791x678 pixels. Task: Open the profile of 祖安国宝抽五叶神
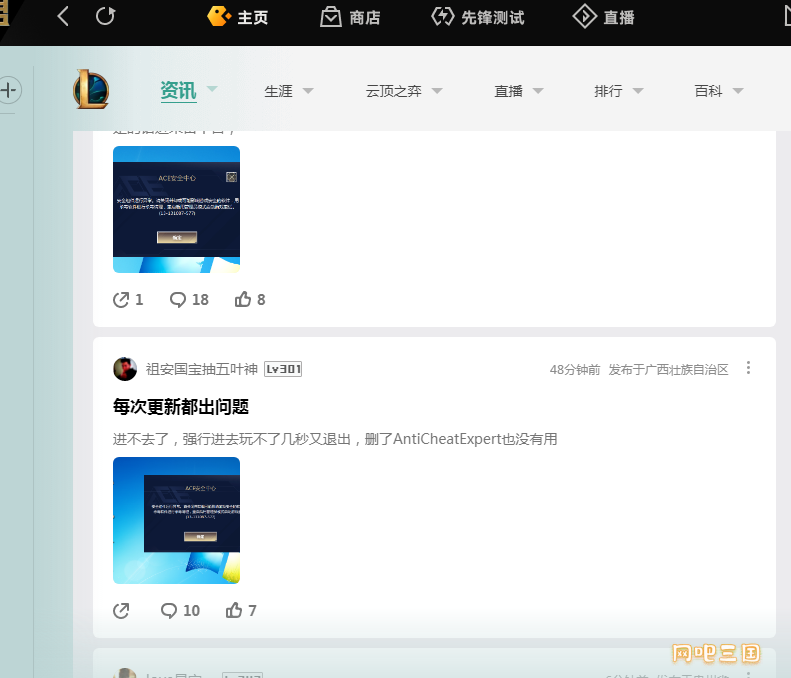click(202, 369)
